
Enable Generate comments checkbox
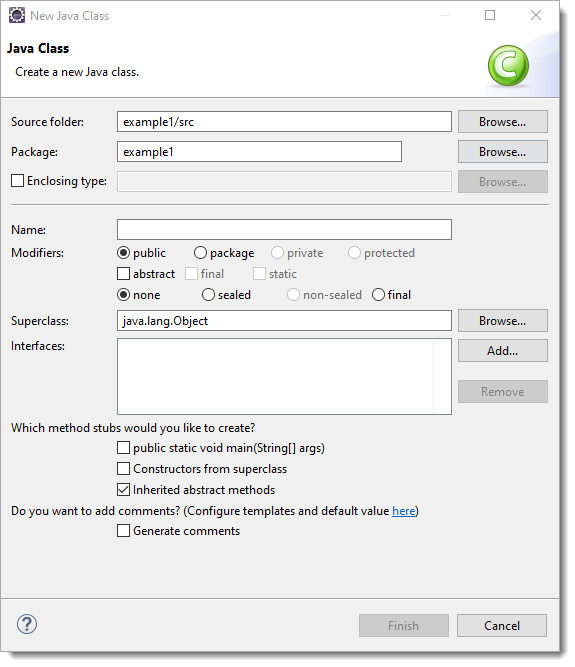[x=123, y=531]
